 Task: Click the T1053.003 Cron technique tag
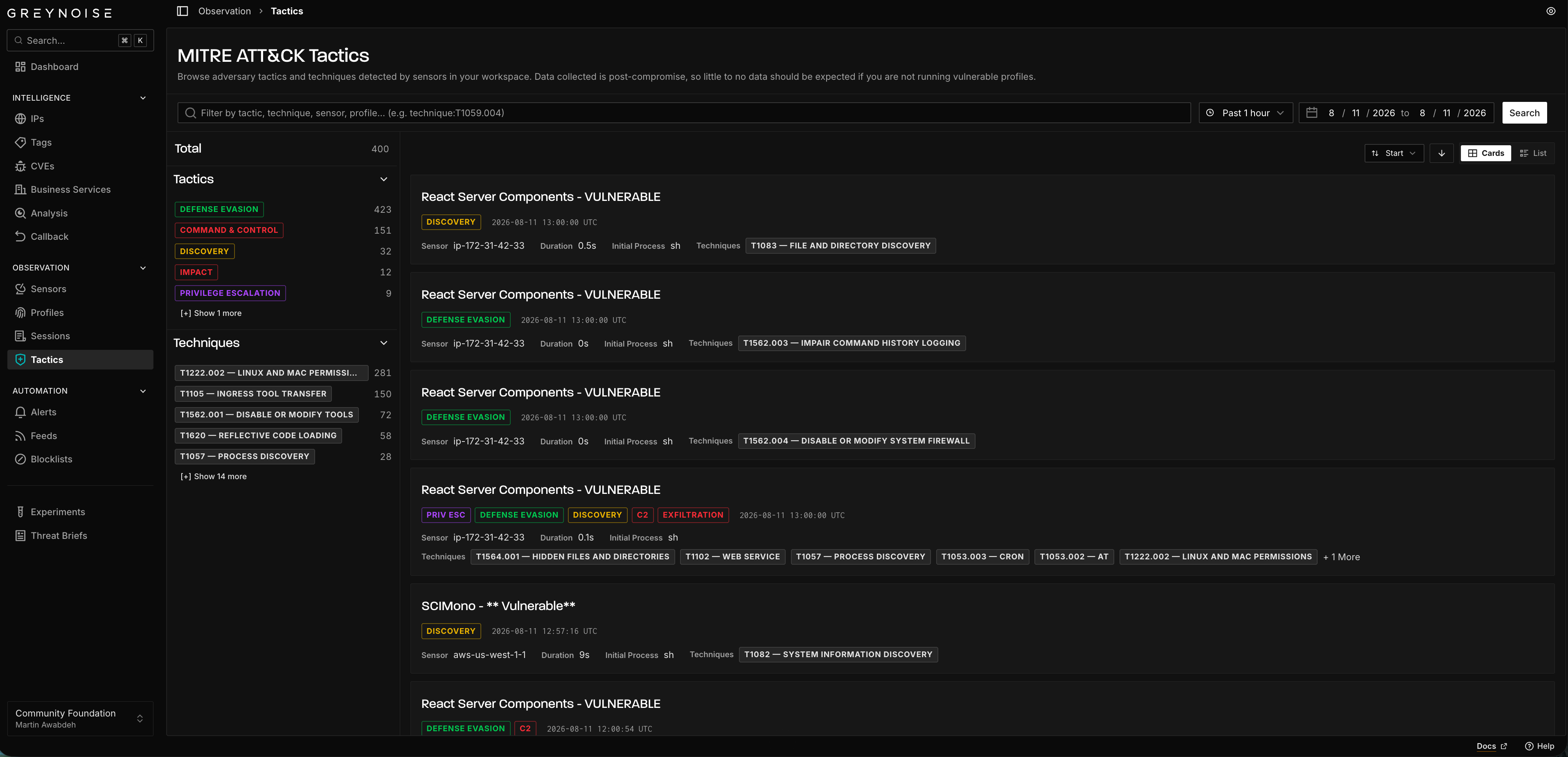(x=982, y=557)
